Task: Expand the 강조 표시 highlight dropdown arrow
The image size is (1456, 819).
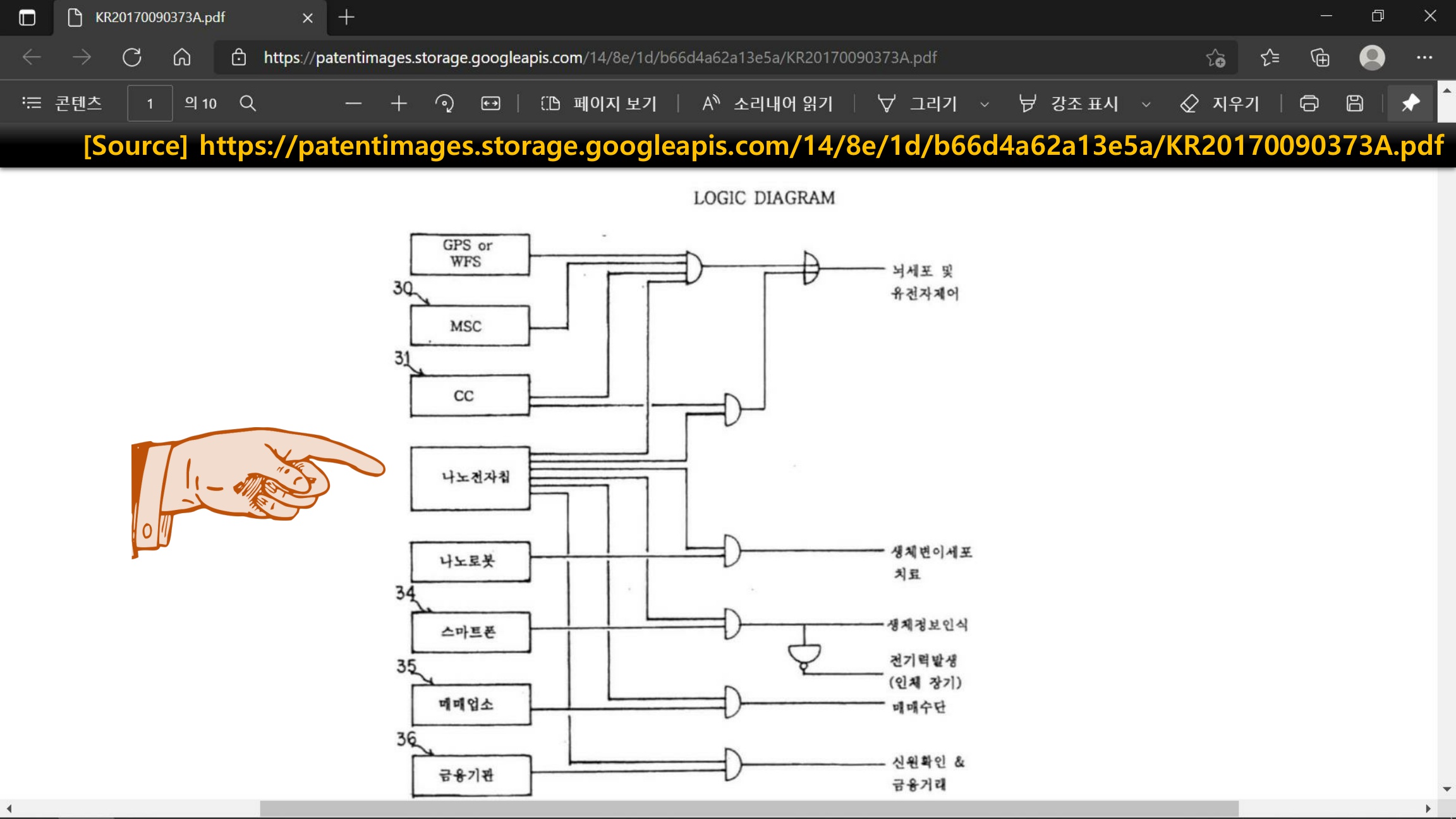Action: tap(1146, 104)
